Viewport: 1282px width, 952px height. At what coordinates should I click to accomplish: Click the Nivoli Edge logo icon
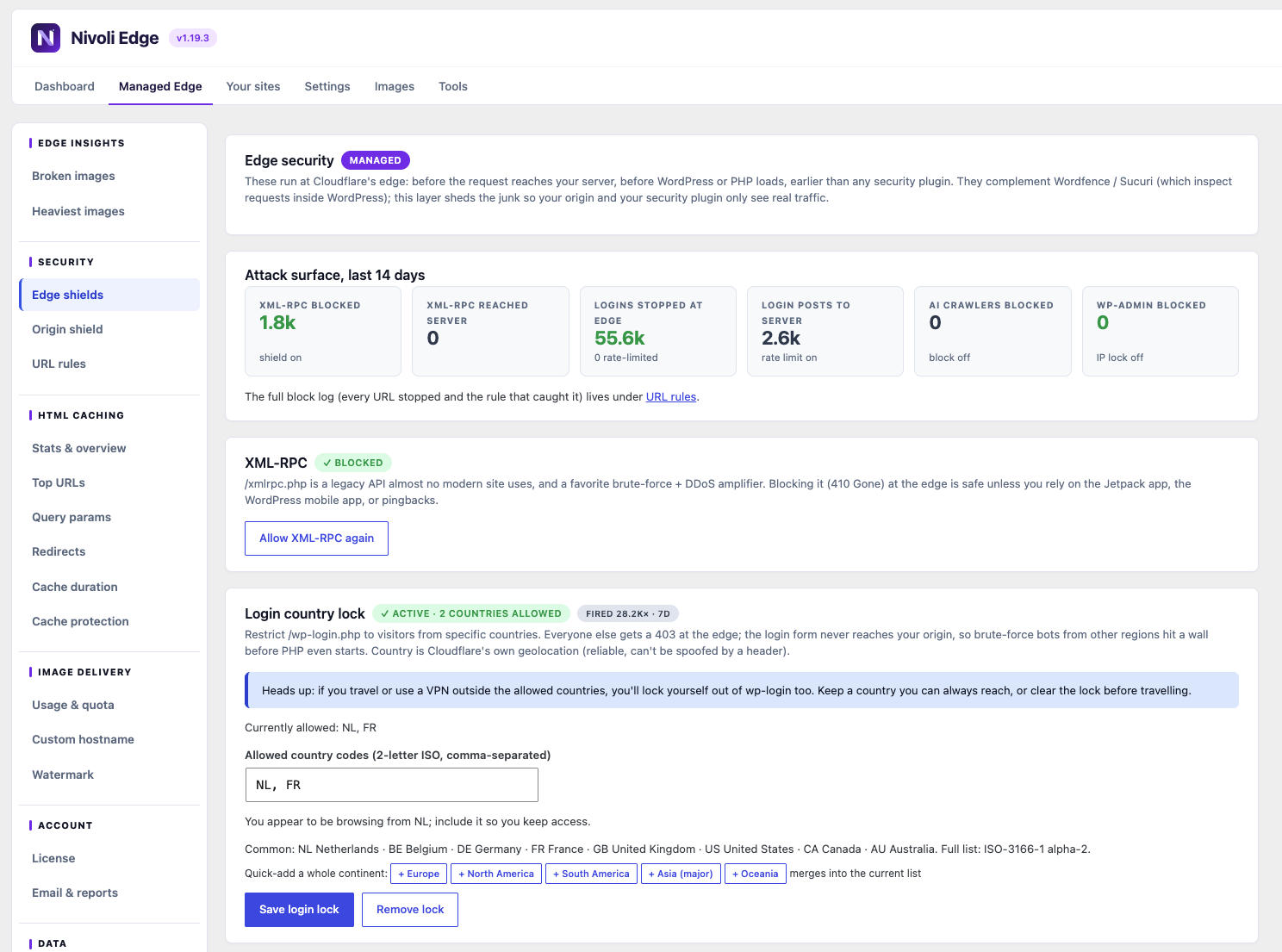coord(46,38)
